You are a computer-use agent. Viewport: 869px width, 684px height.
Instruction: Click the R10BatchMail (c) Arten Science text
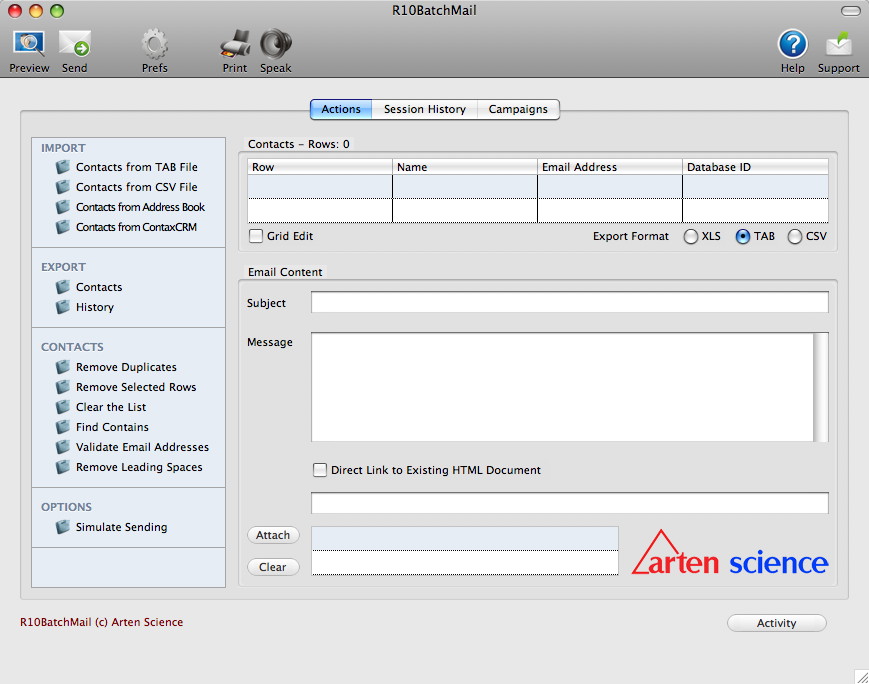tap(101, 622)
